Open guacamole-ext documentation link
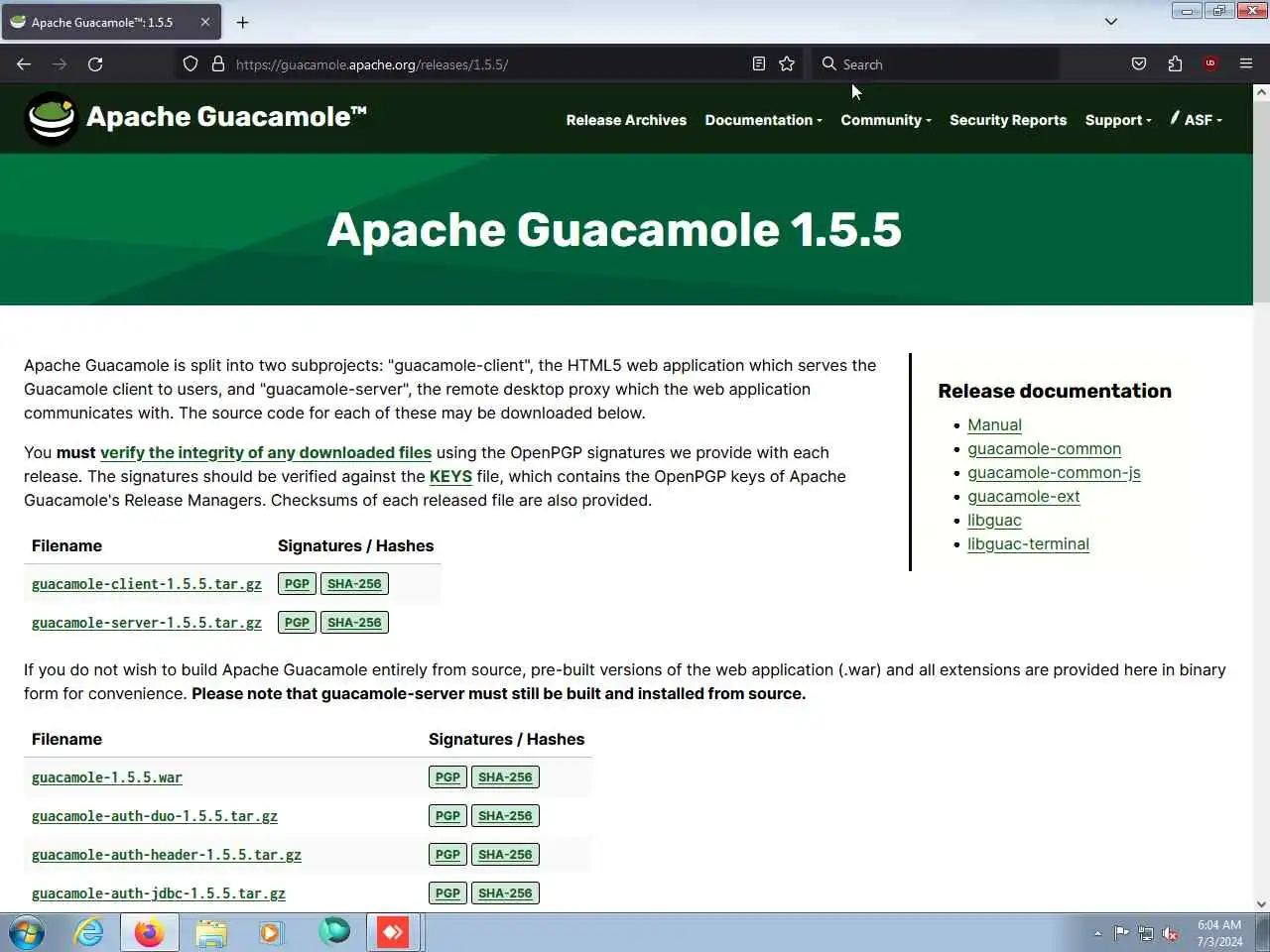1270x952 pixels. tap(1023, 496)
